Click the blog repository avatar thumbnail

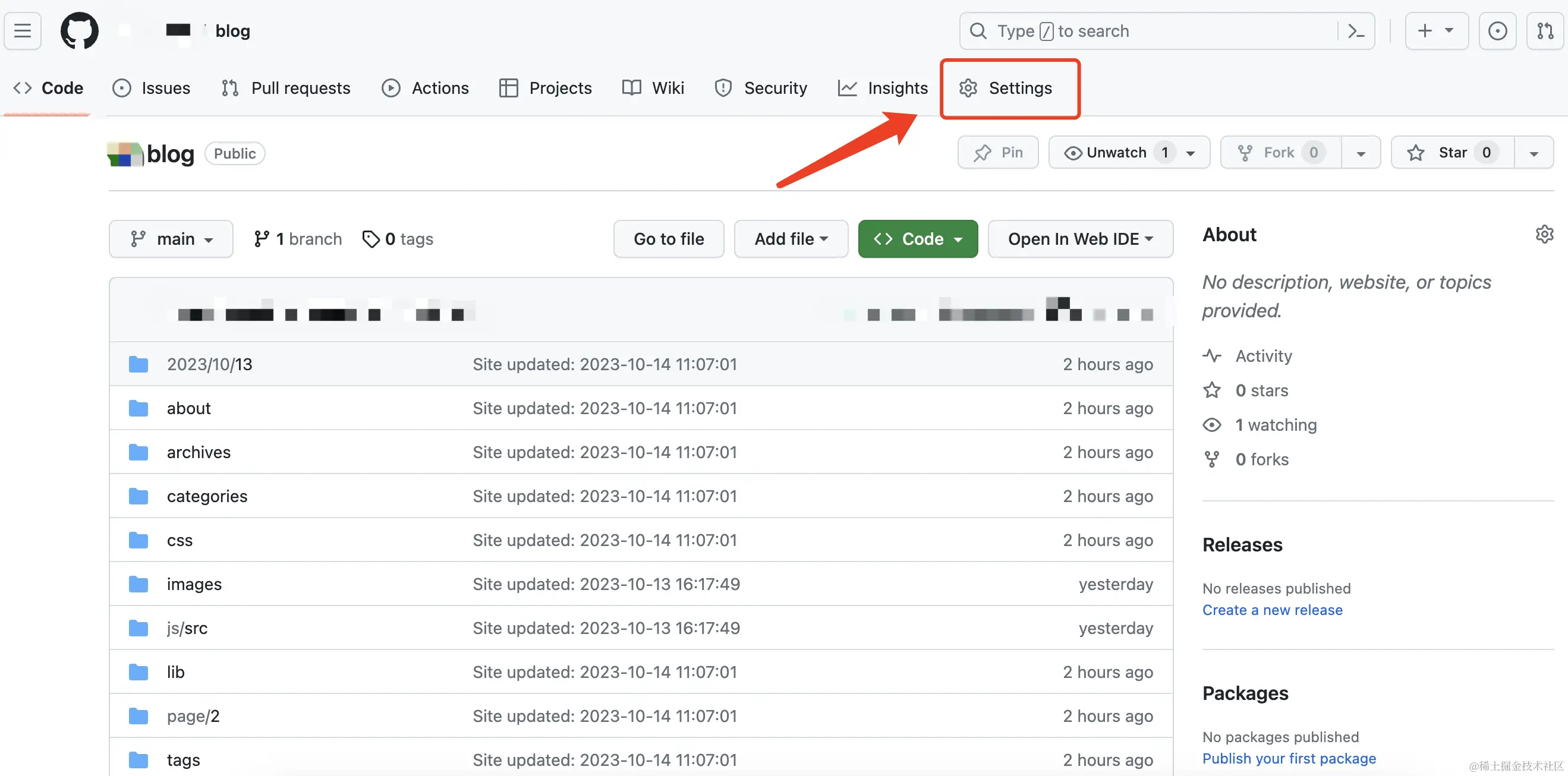tap(124, 154)
